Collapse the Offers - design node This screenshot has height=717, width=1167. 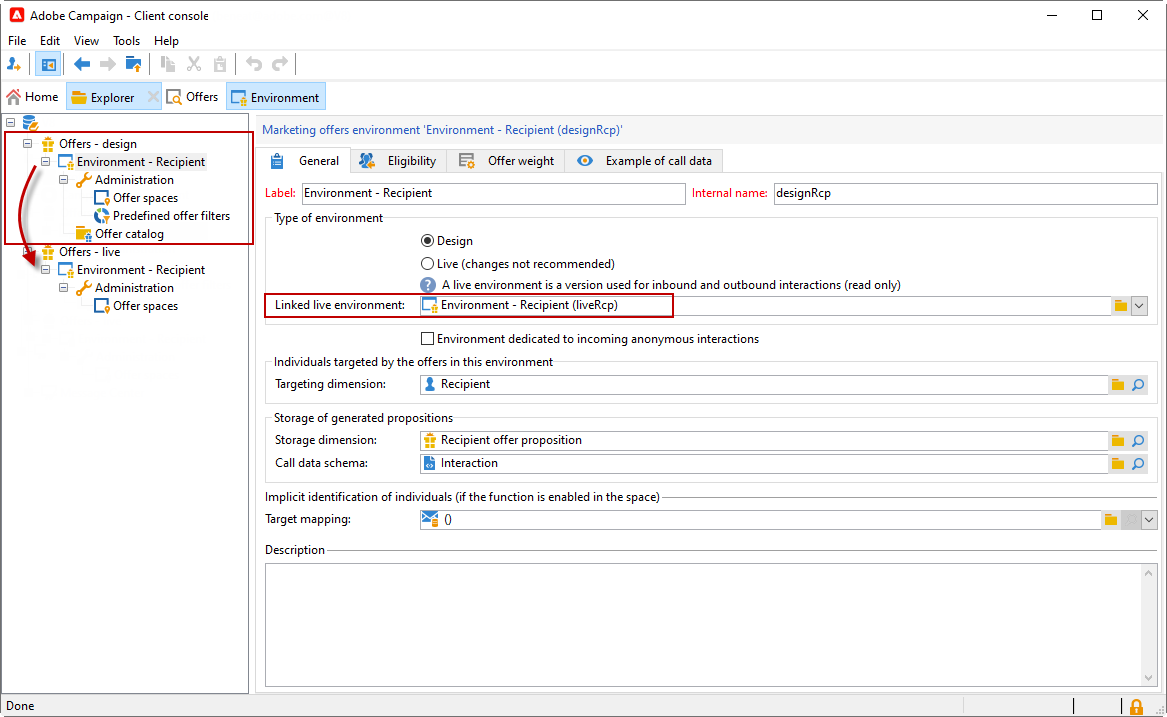(x=28, y=144)
